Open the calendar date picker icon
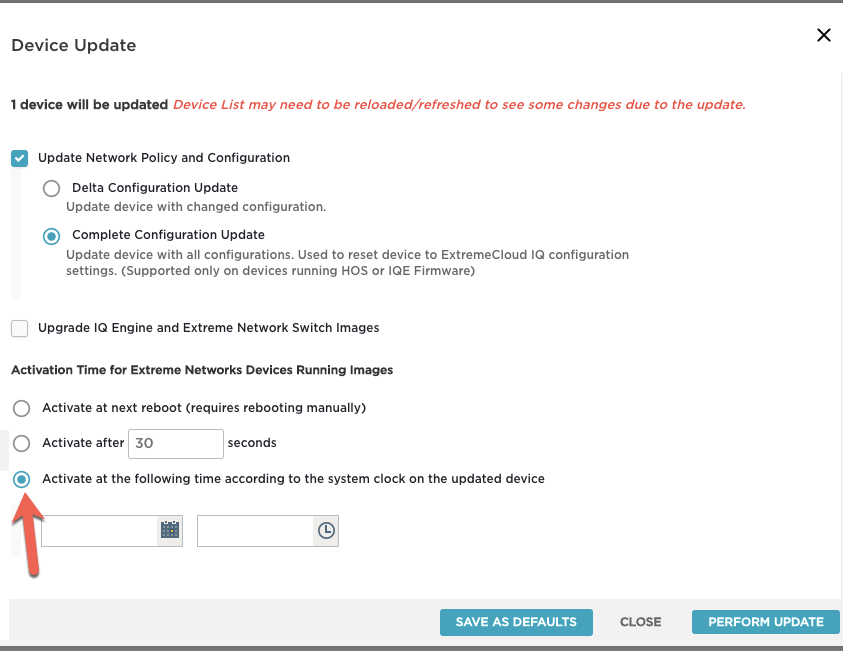The image size is (843, 651). pos(170,531)
